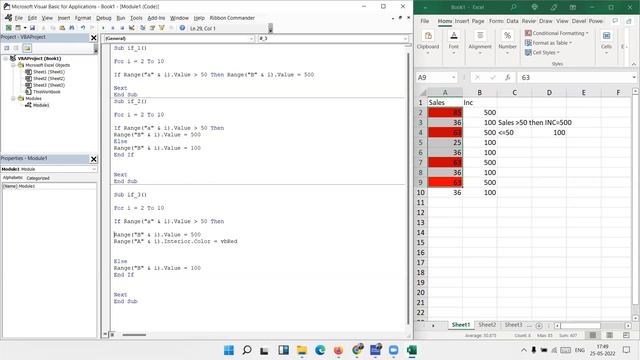
Task: Open the Tools menu in VBA editor
Action: tap(136, 18)
